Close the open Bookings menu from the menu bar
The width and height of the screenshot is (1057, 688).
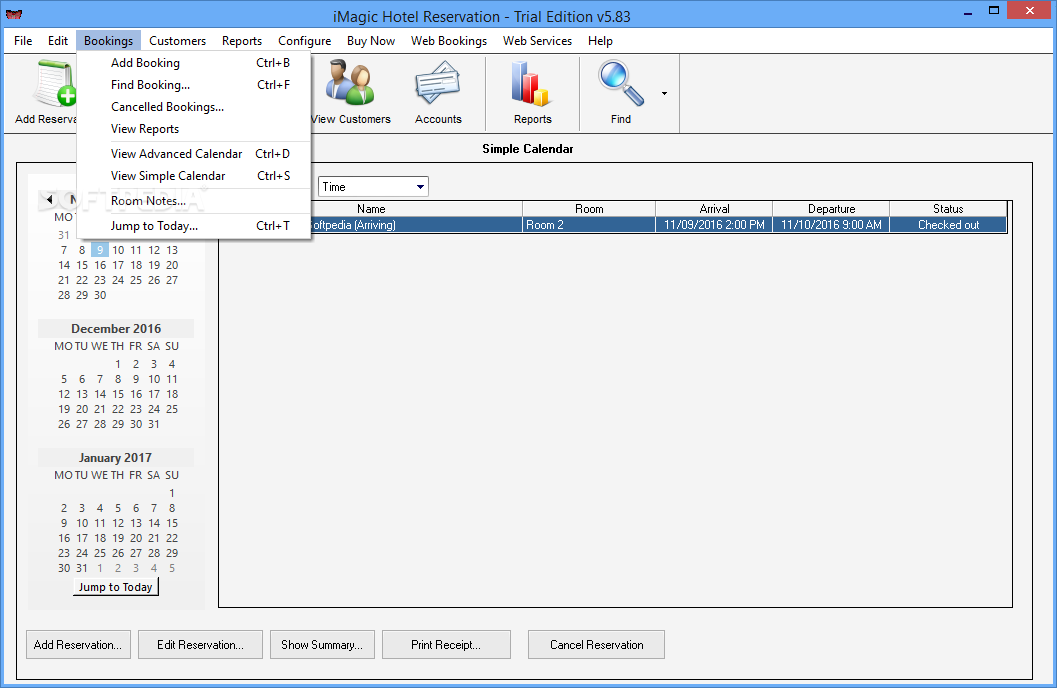click(109, 40)
